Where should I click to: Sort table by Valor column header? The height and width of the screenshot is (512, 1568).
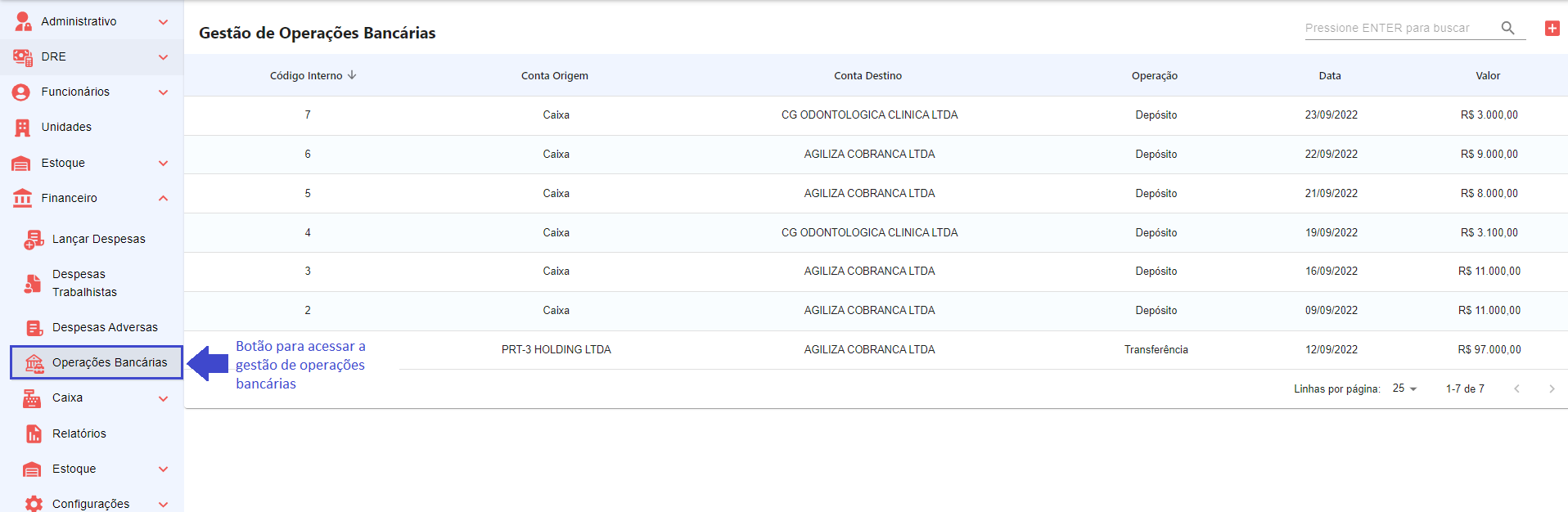pyautogui.click(x=1487, y=75)
